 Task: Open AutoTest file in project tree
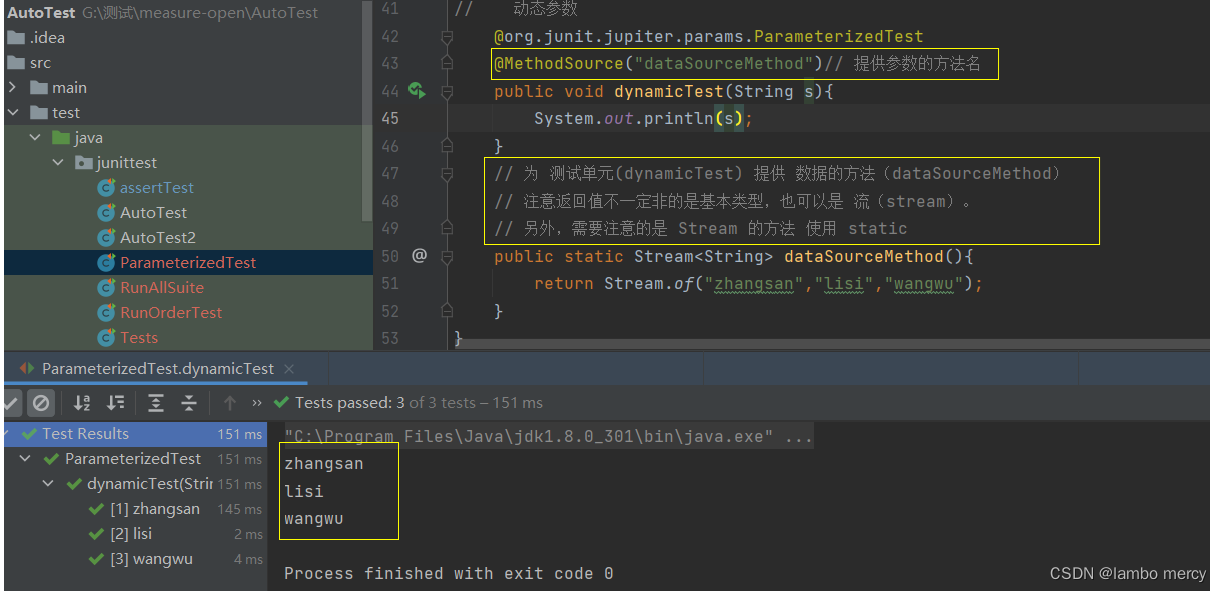(x=153, y=213)
